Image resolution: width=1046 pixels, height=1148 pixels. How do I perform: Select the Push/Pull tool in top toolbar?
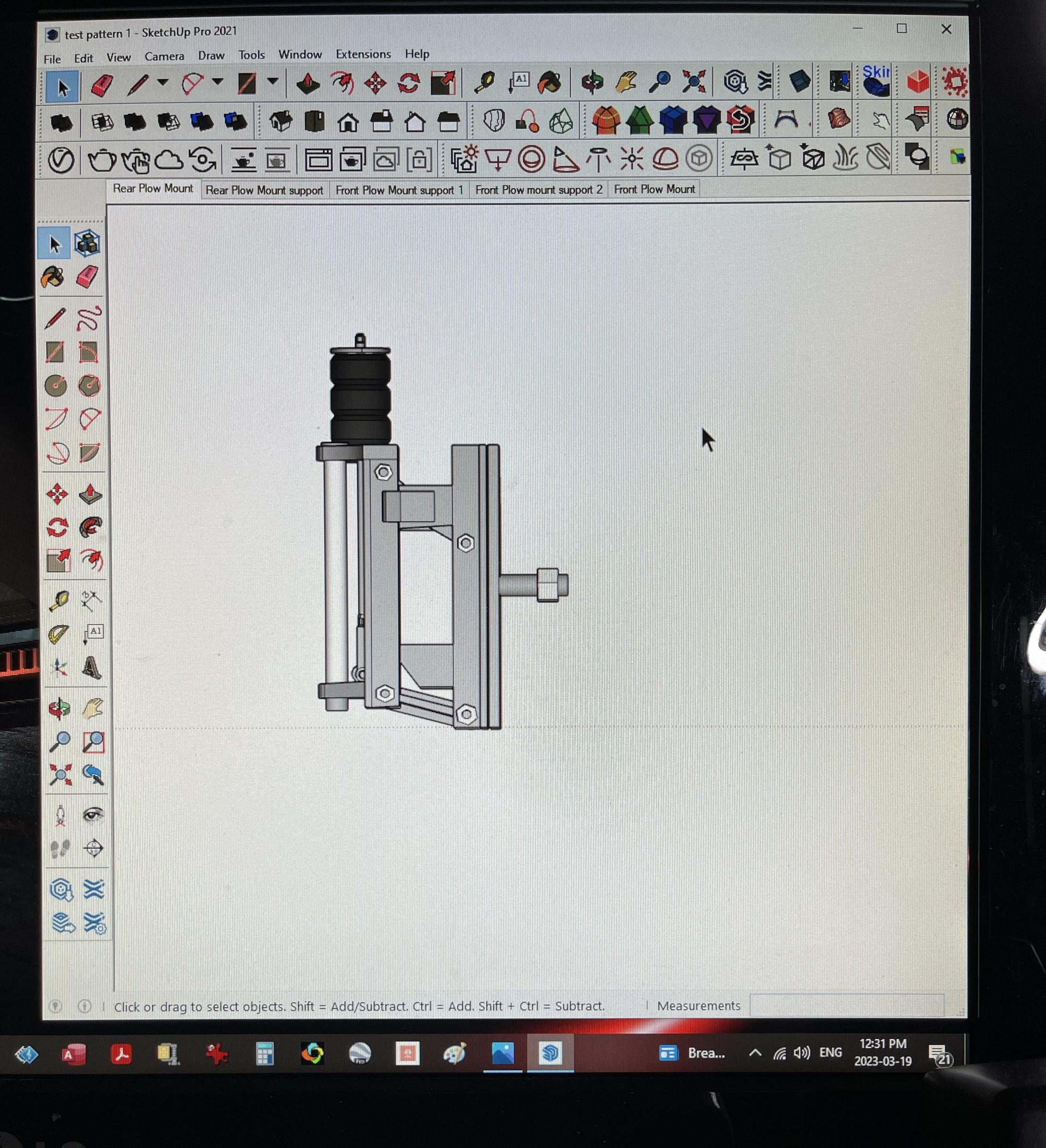[308, 84]
